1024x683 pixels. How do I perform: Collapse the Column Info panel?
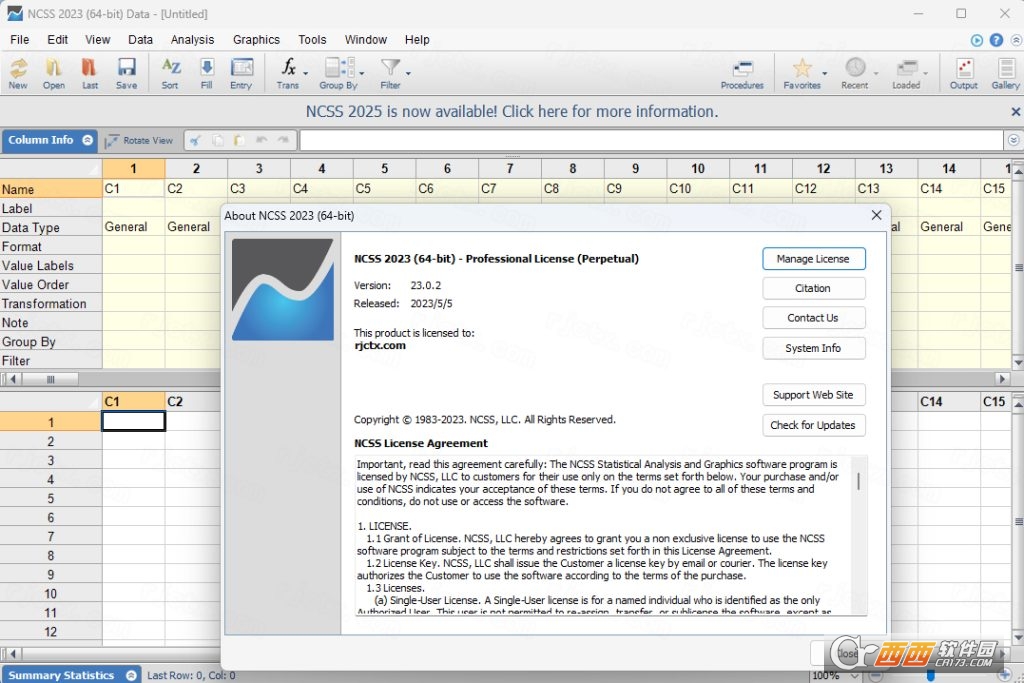(x=88, y=140)
